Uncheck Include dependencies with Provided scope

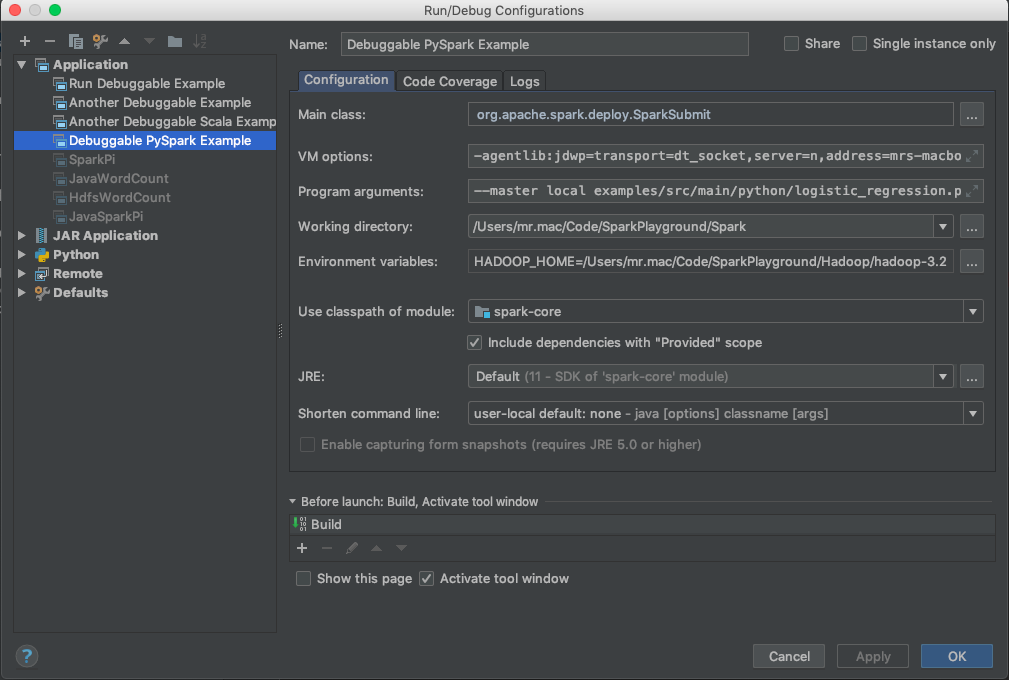[x=474, y=342]
